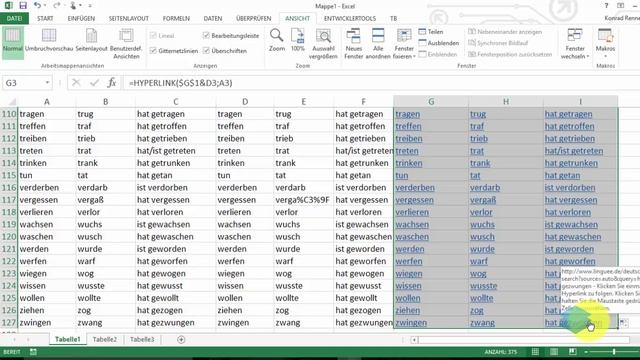640x360 pixels.
Task: Open the ENTWICKLERTOOLS ribbon tab
Action: pos(350,18)
